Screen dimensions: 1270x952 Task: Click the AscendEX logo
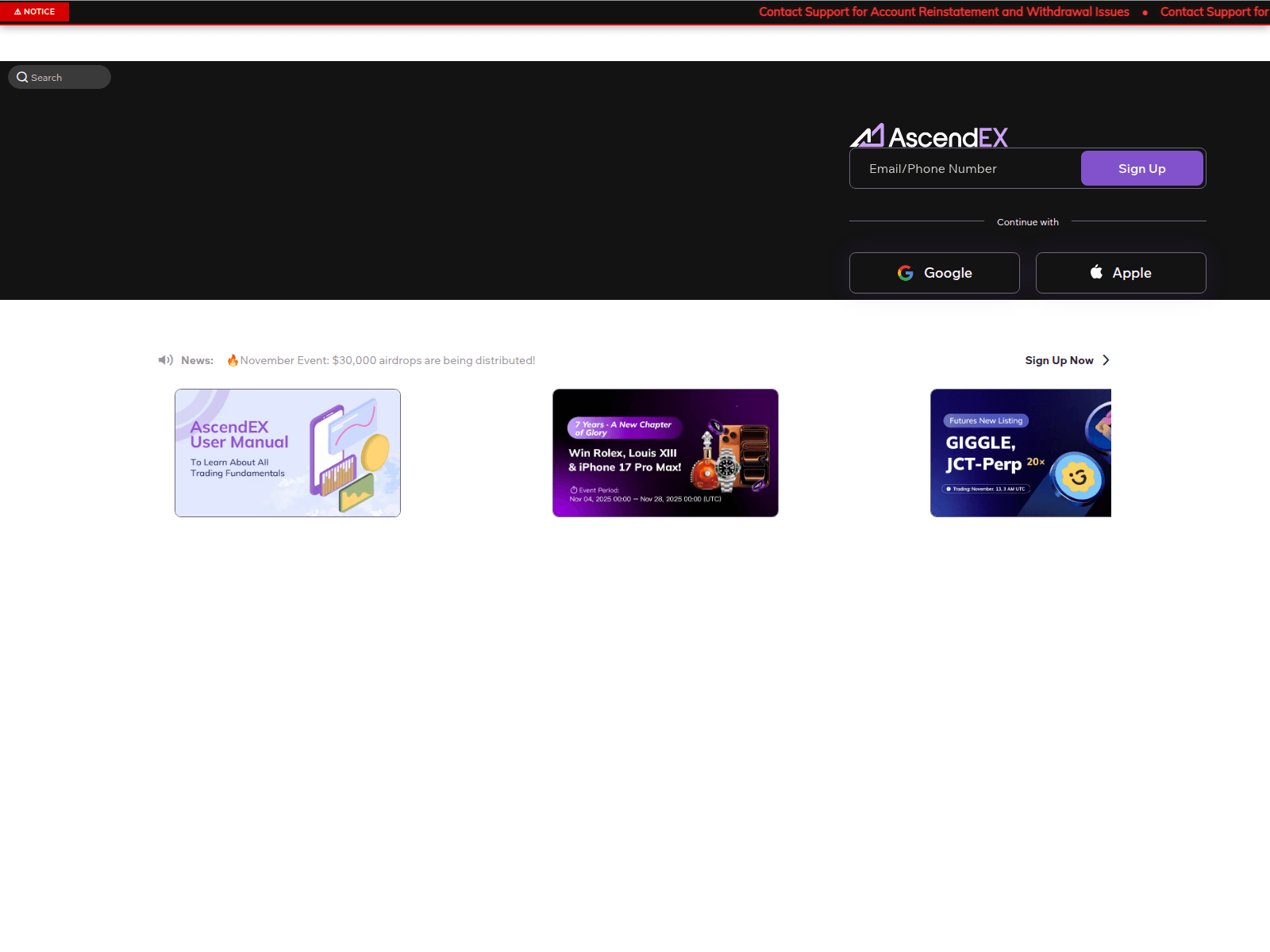click(929, 136)
